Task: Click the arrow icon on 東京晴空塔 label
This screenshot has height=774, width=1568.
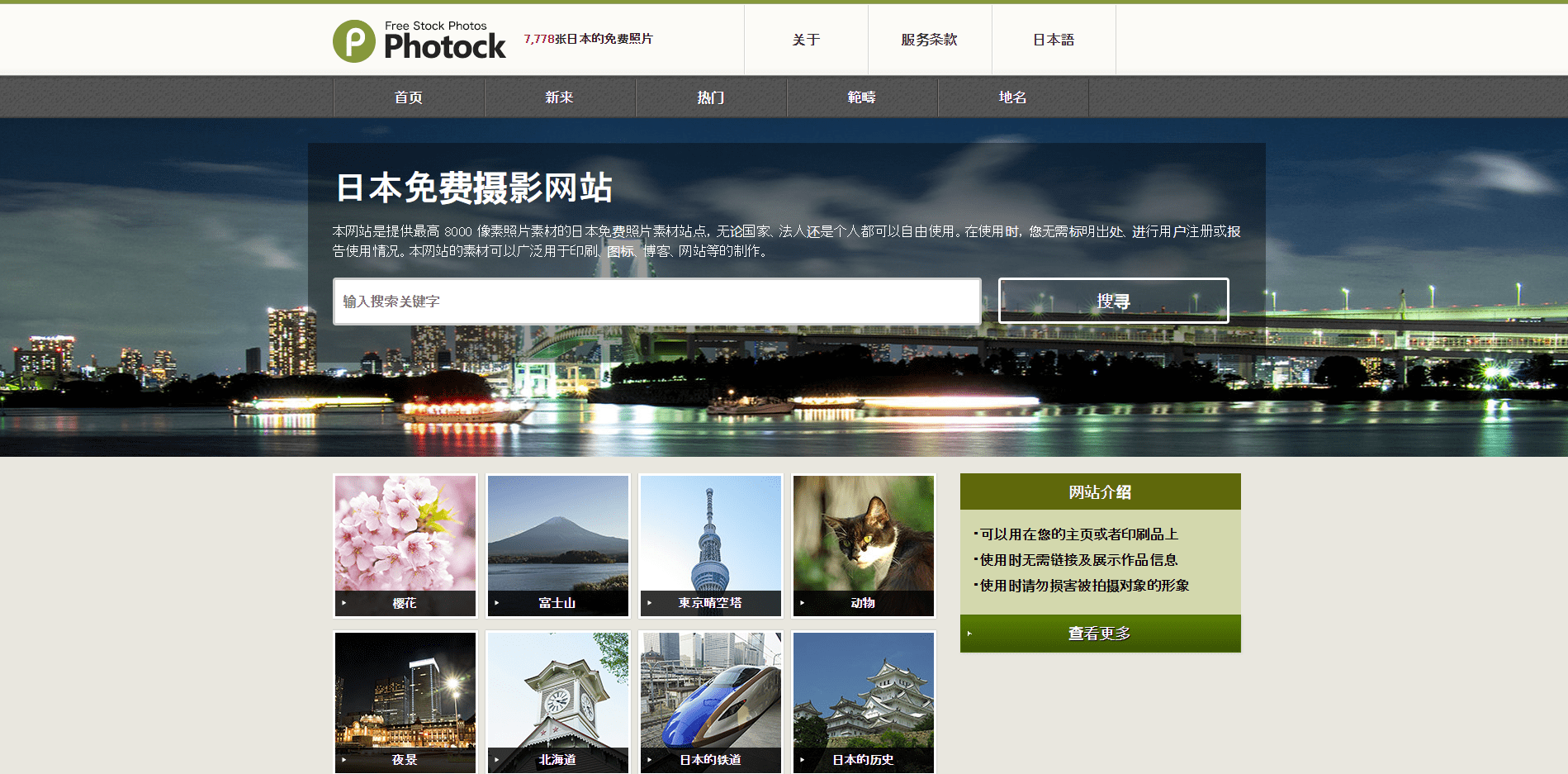Action: 650,603
